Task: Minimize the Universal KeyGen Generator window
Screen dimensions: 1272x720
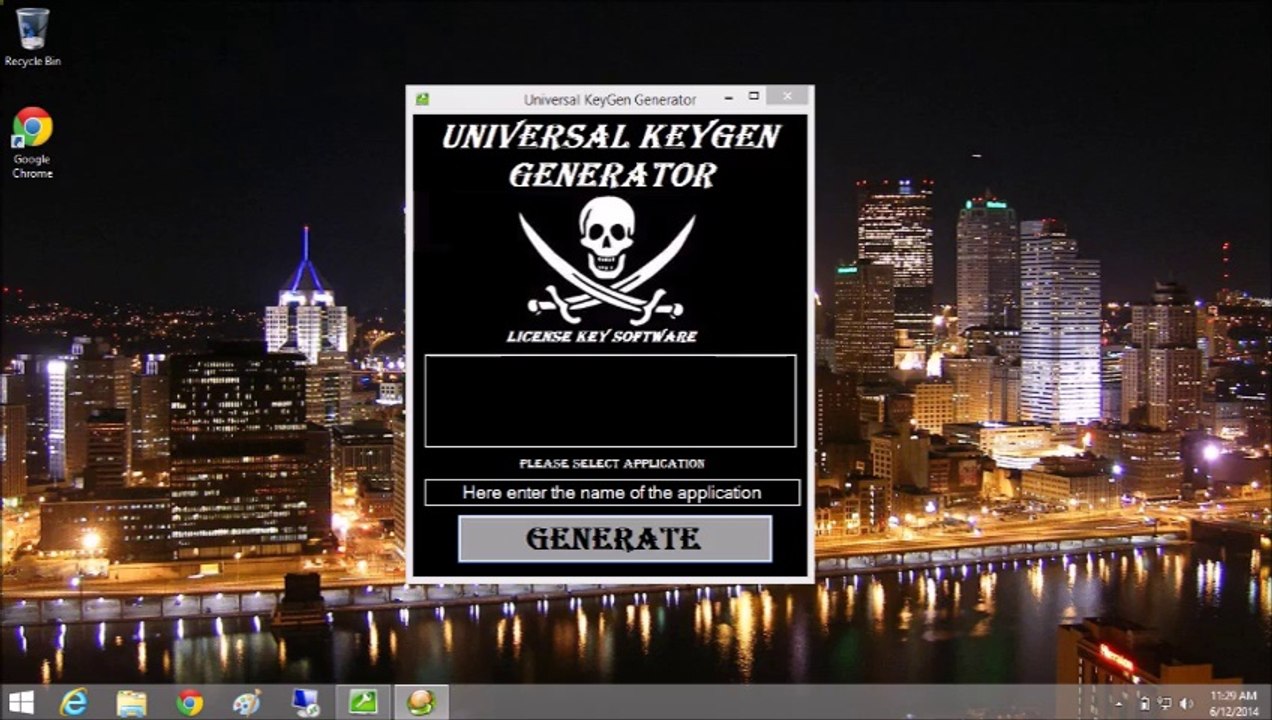Action: pyautogui.click(x=728, y=97)
